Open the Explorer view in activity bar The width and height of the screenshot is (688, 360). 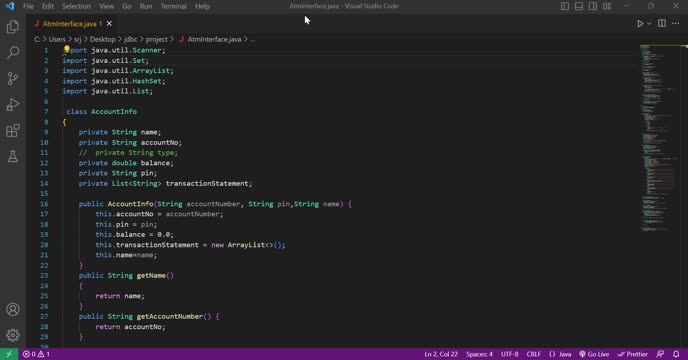click(x=13, y=27)
